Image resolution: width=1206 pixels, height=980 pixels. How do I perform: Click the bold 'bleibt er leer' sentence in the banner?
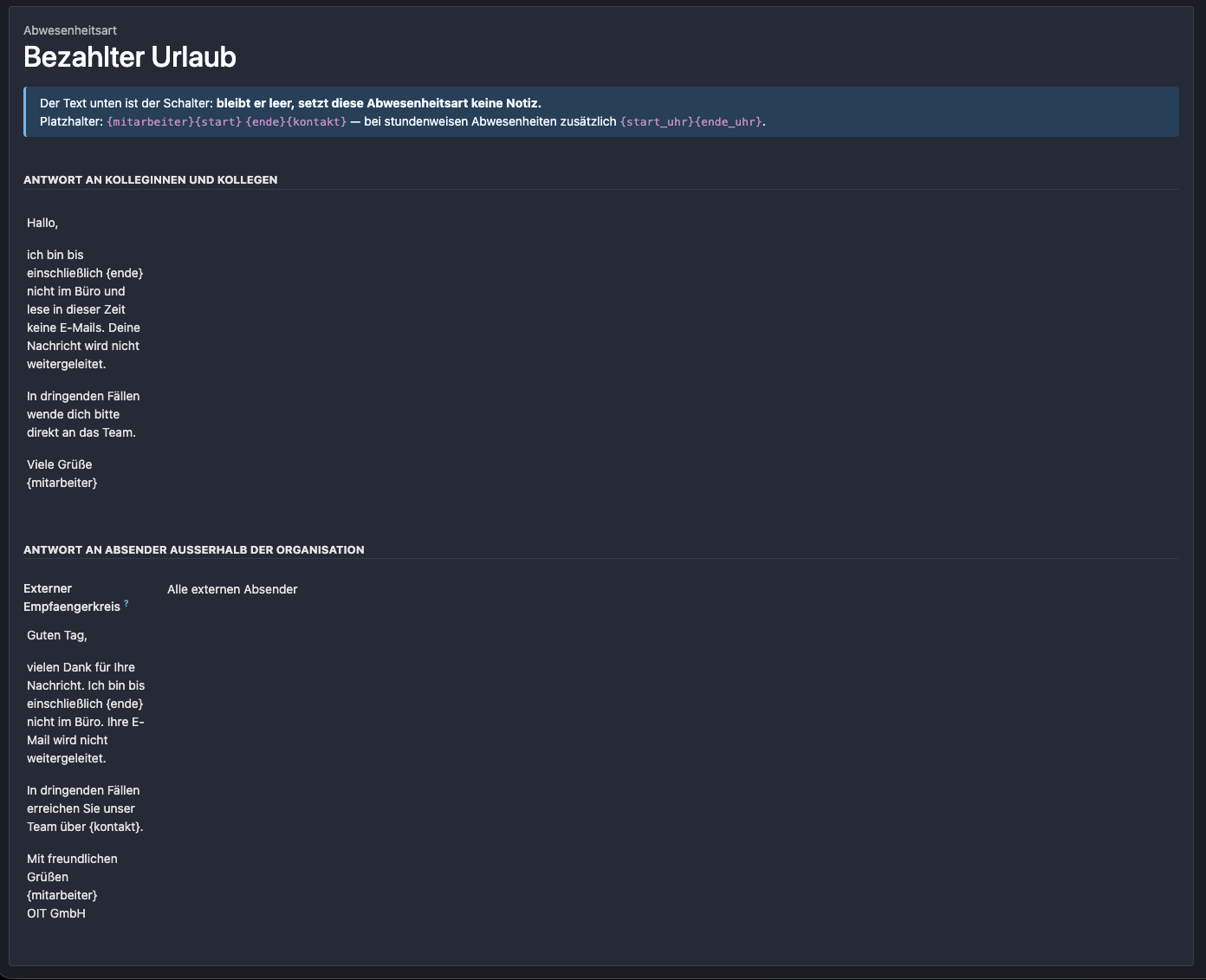[x=379, y=103]
